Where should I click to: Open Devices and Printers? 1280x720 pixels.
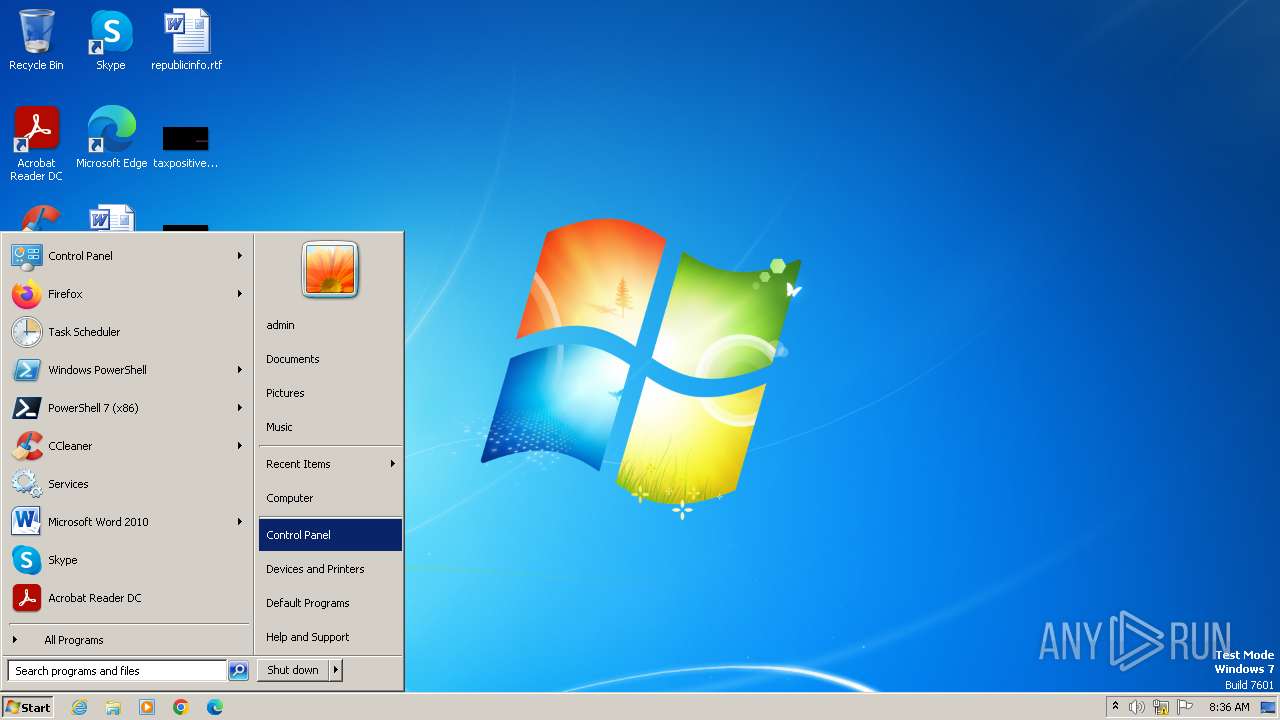(330, 569)
